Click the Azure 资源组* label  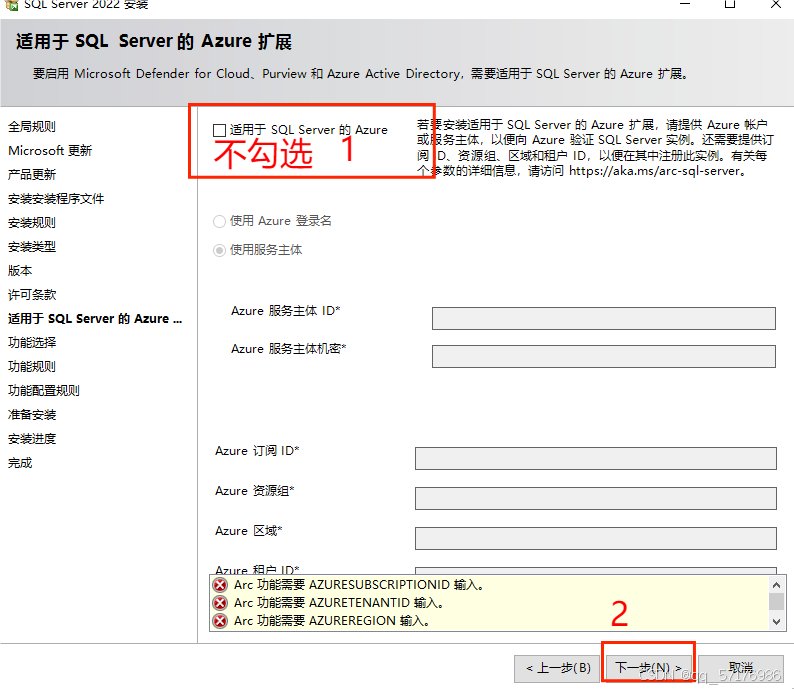tap(255, 491)
